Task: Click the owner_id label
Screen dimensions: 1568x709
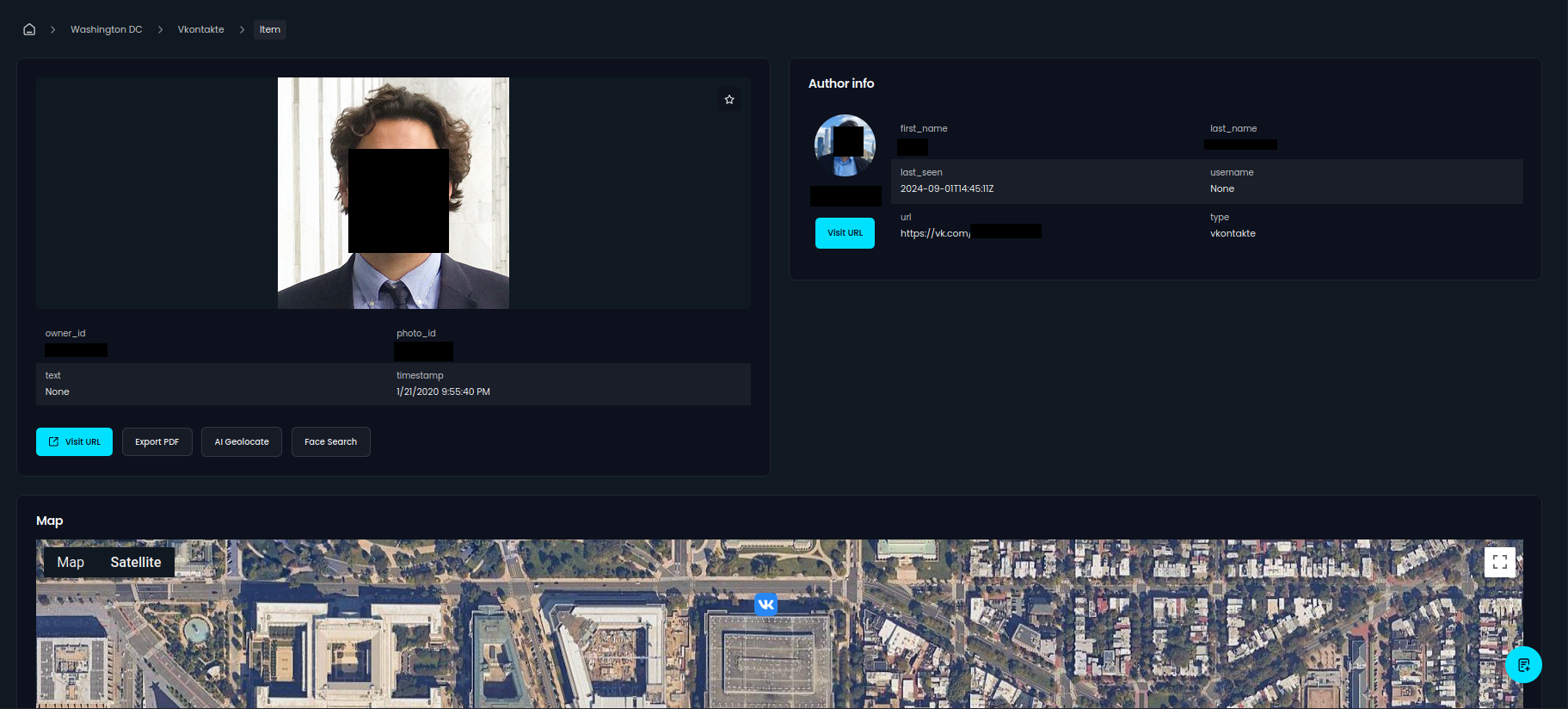Action: (65, 333)
